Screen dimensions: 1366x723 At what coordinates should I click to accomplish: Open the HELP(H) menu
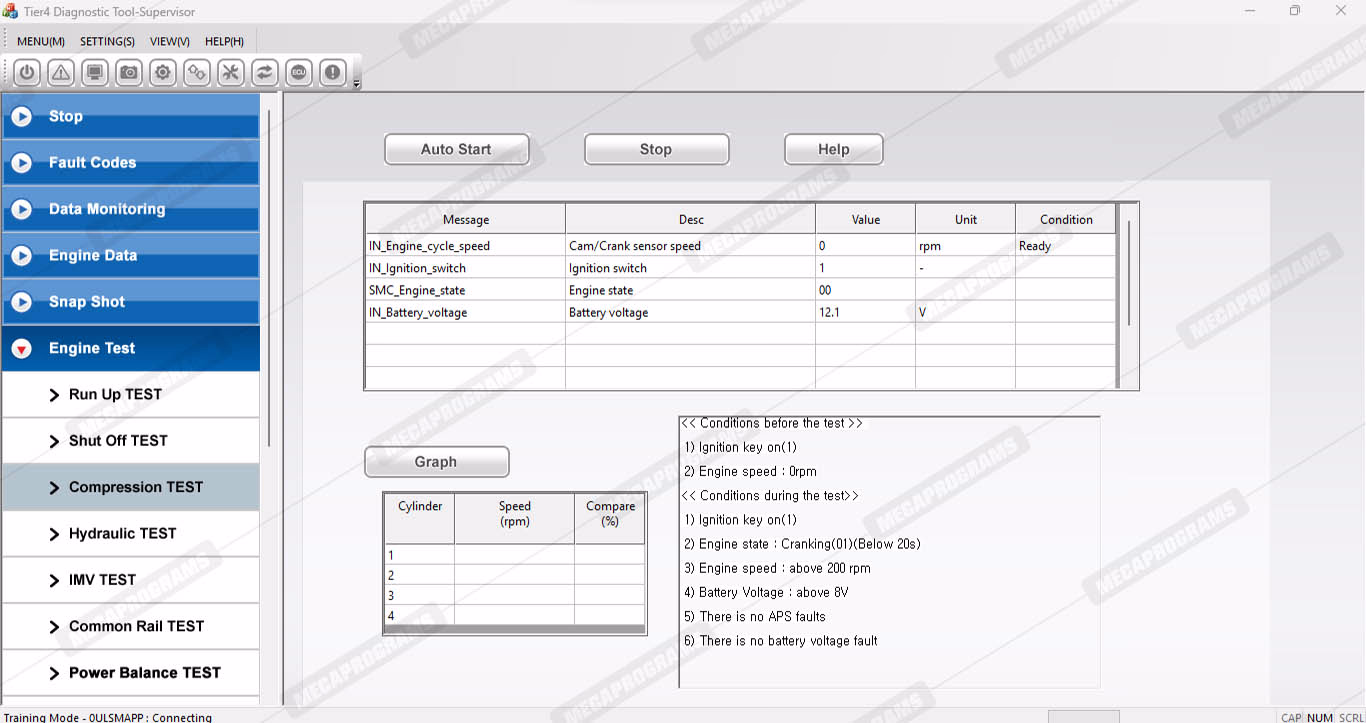[x=224, y=41]
